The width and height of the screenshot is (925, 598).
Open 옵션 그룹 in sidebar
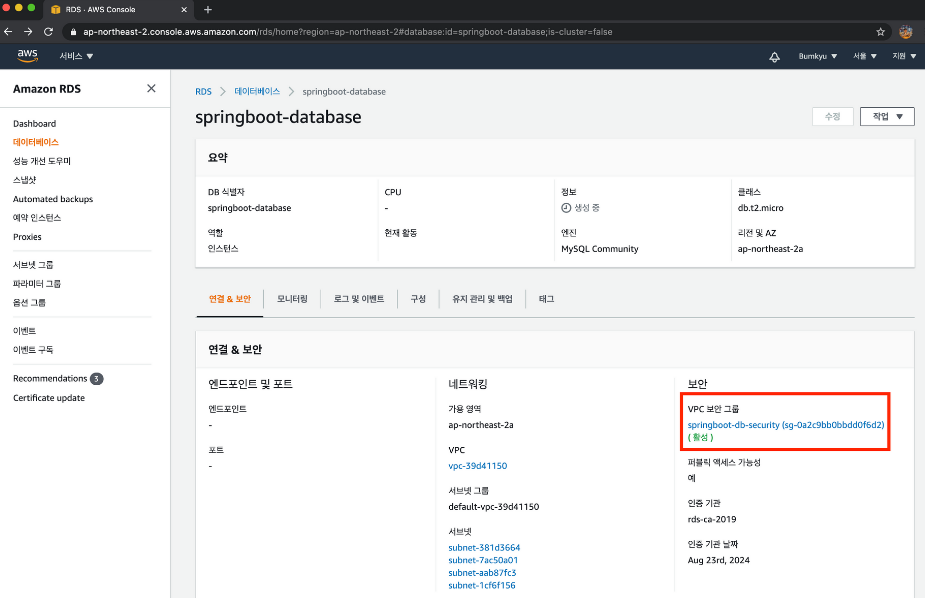tap(29, 303)
